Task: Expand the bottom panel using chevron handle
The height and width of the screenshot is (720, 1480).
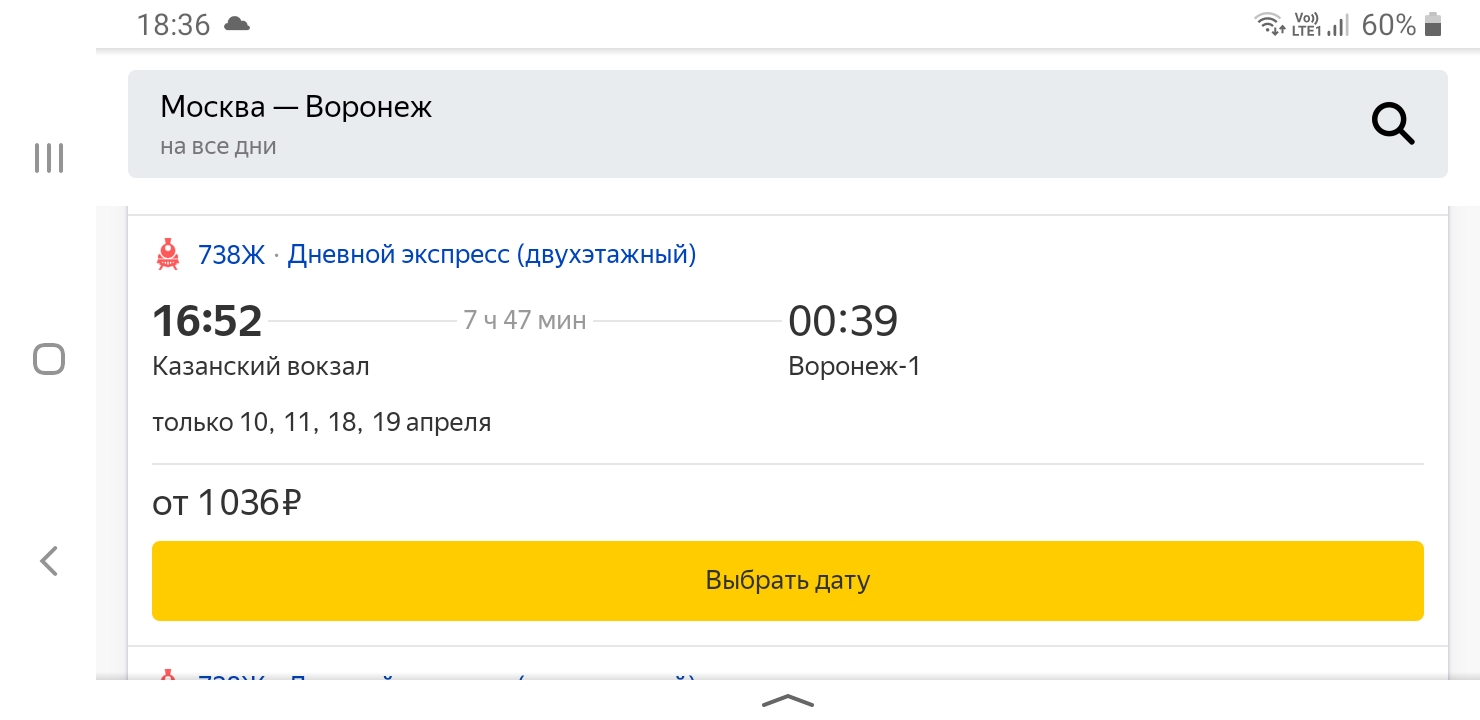Action: (788, 701)
